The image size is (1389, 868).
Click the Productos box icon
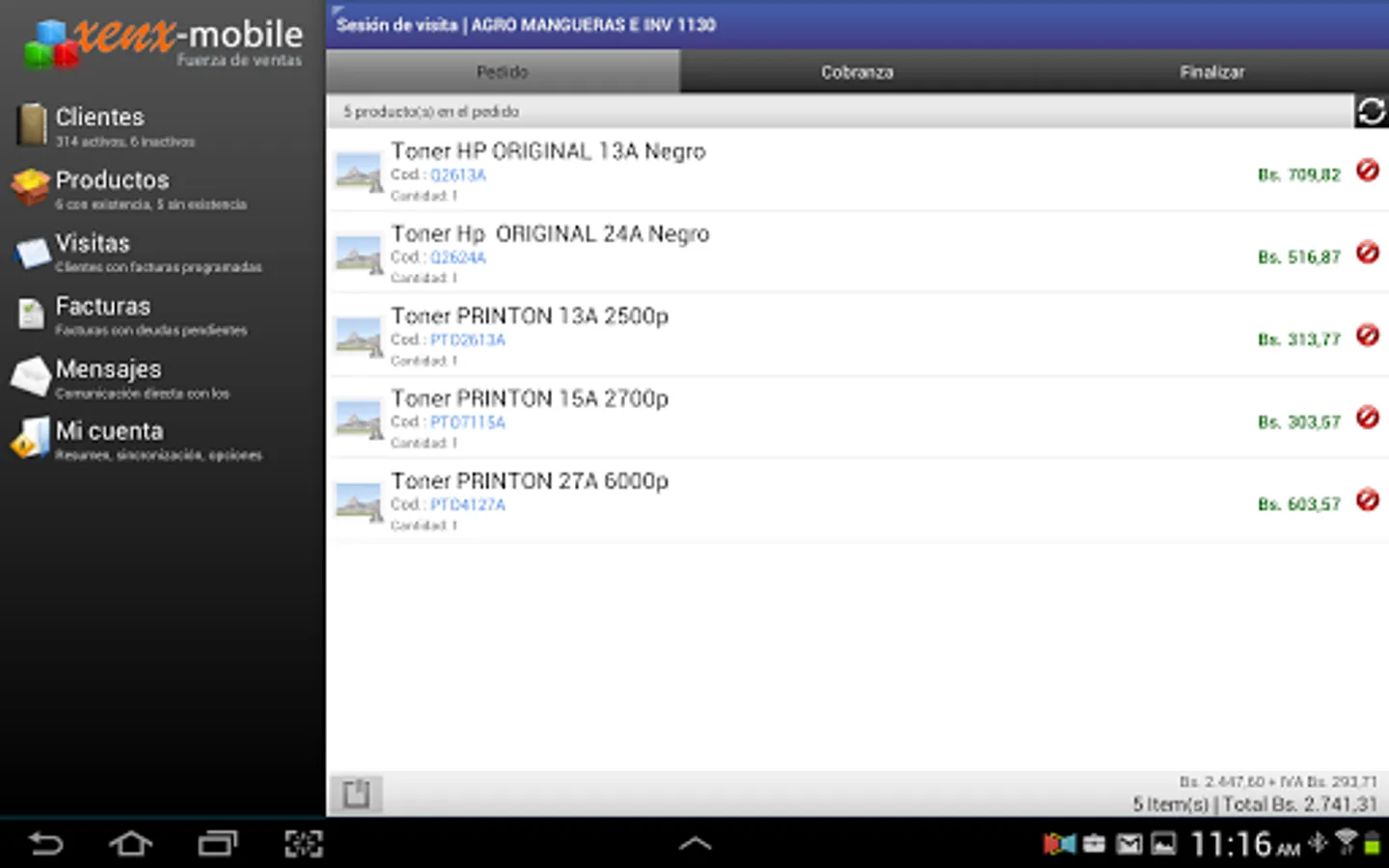click(31, 188)
